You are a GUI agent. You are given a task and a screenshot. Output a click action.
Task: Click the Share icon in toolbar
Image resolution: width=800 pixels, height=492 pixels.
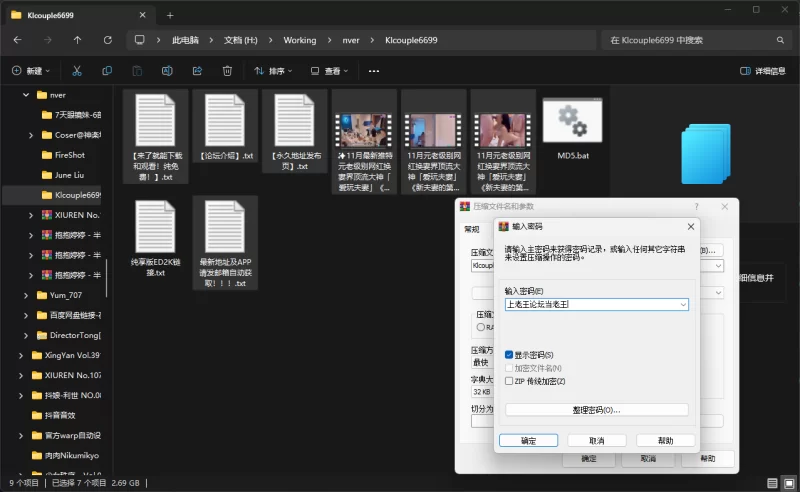click(x=197, y=71)
